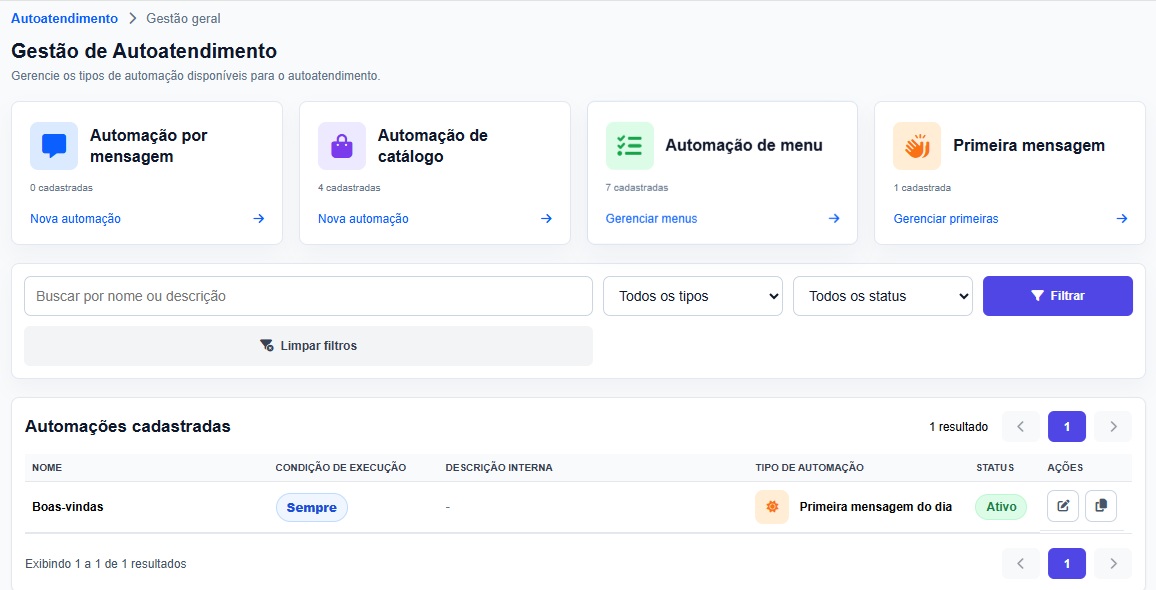The image size is (1156, 590).
Task: Open the Gerenciar menus link
Action: [652, 219]
